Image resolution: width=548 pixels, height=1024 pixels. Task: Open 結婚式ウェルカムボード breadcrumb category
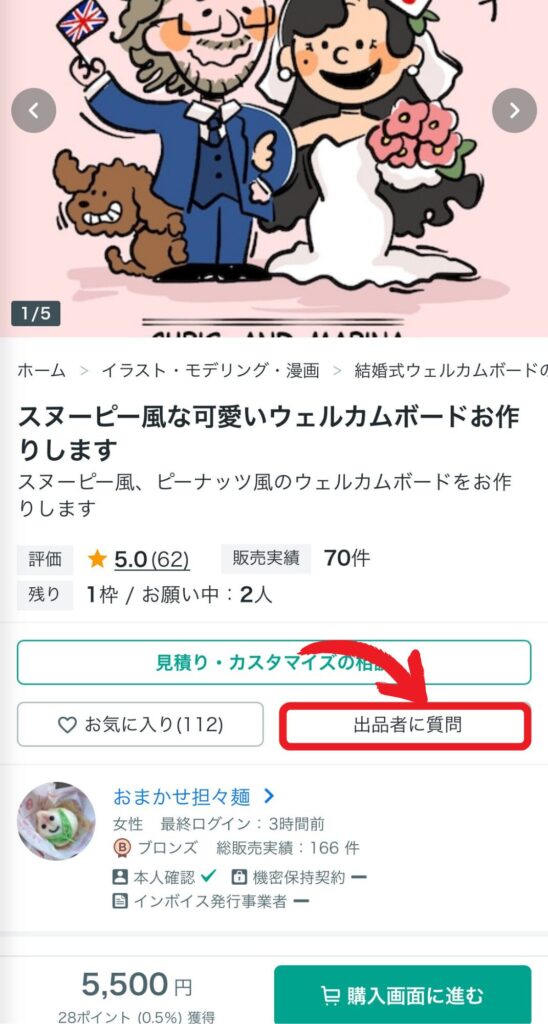(451, 371)
